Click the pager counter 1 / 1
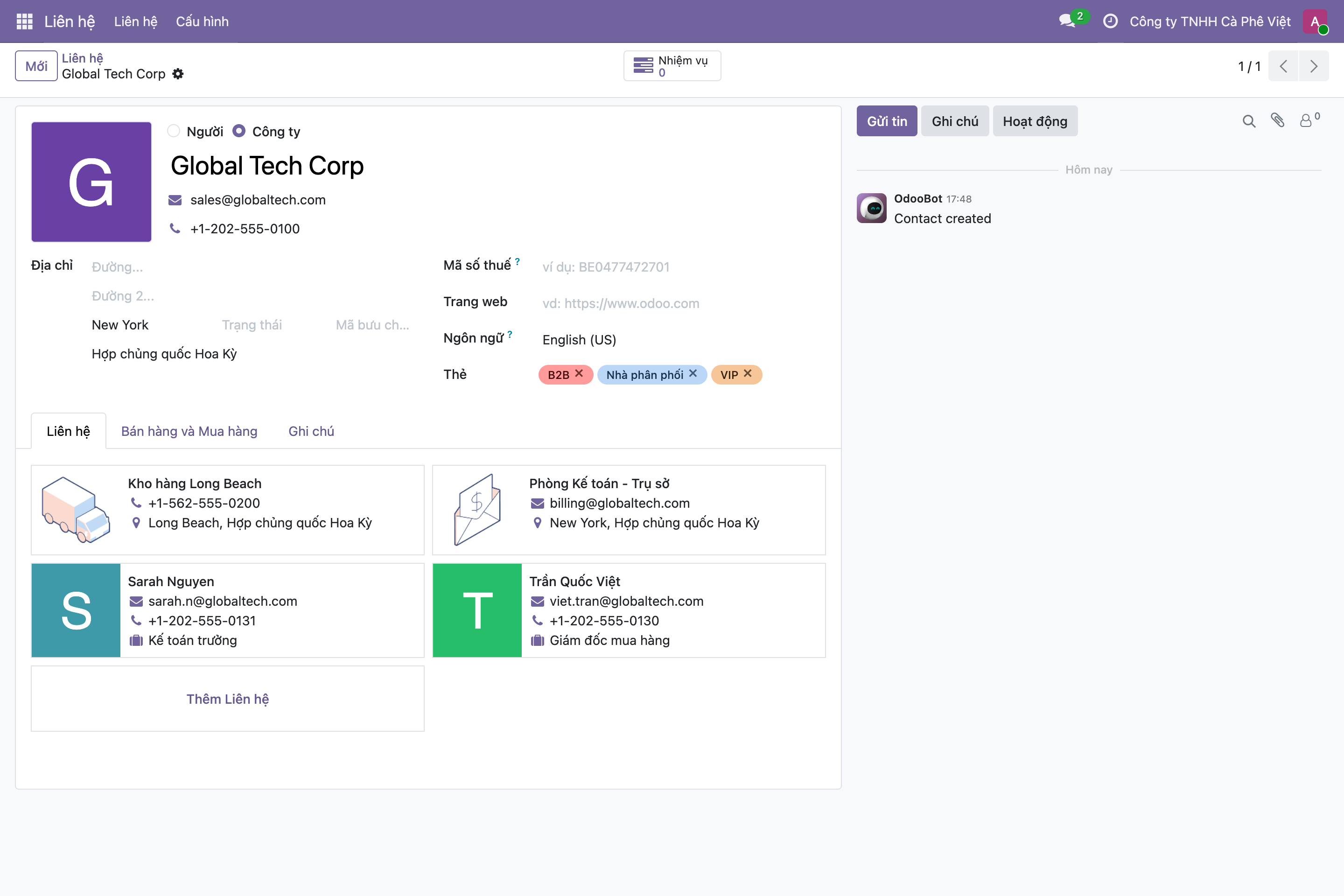Viewport: 1344px width, 896px height. [x=1249, y=66]
